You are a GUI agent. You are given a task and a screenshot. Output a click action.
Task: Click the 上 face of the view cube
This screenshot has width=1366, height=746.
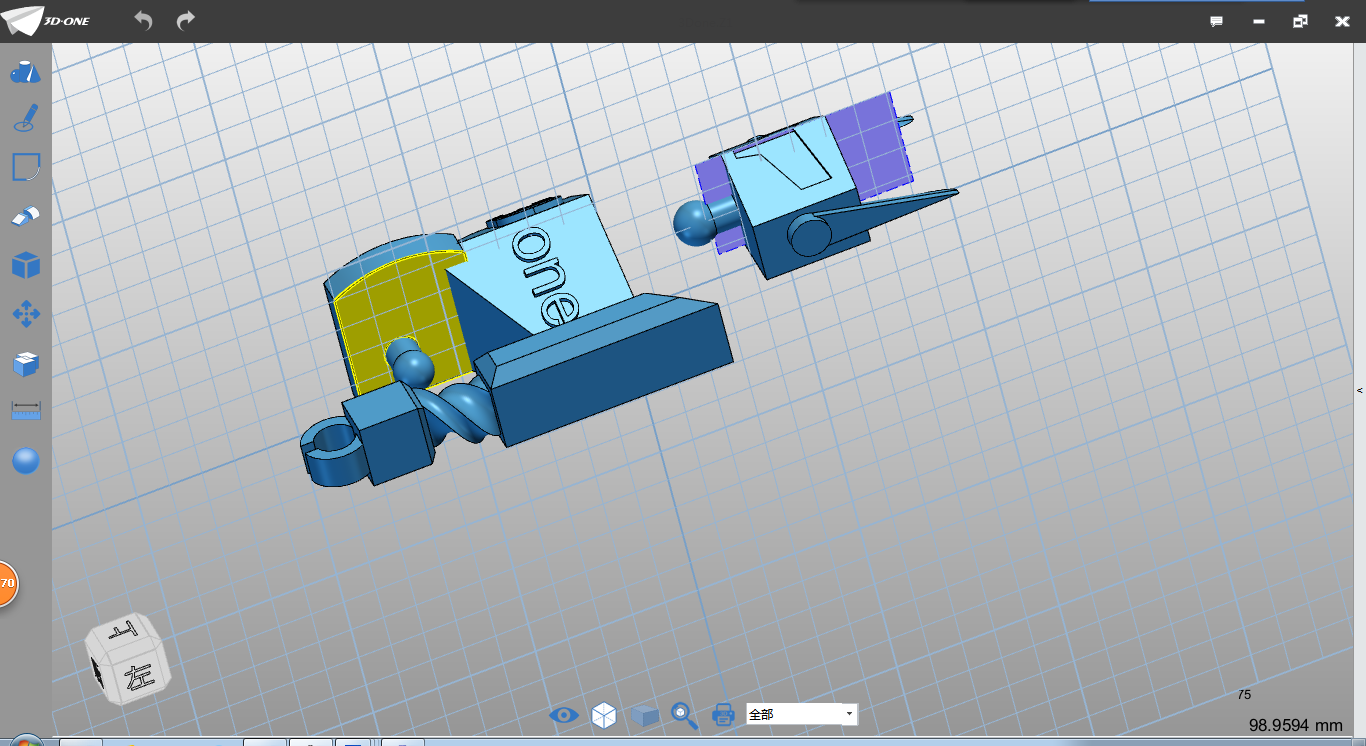point(125,632)
